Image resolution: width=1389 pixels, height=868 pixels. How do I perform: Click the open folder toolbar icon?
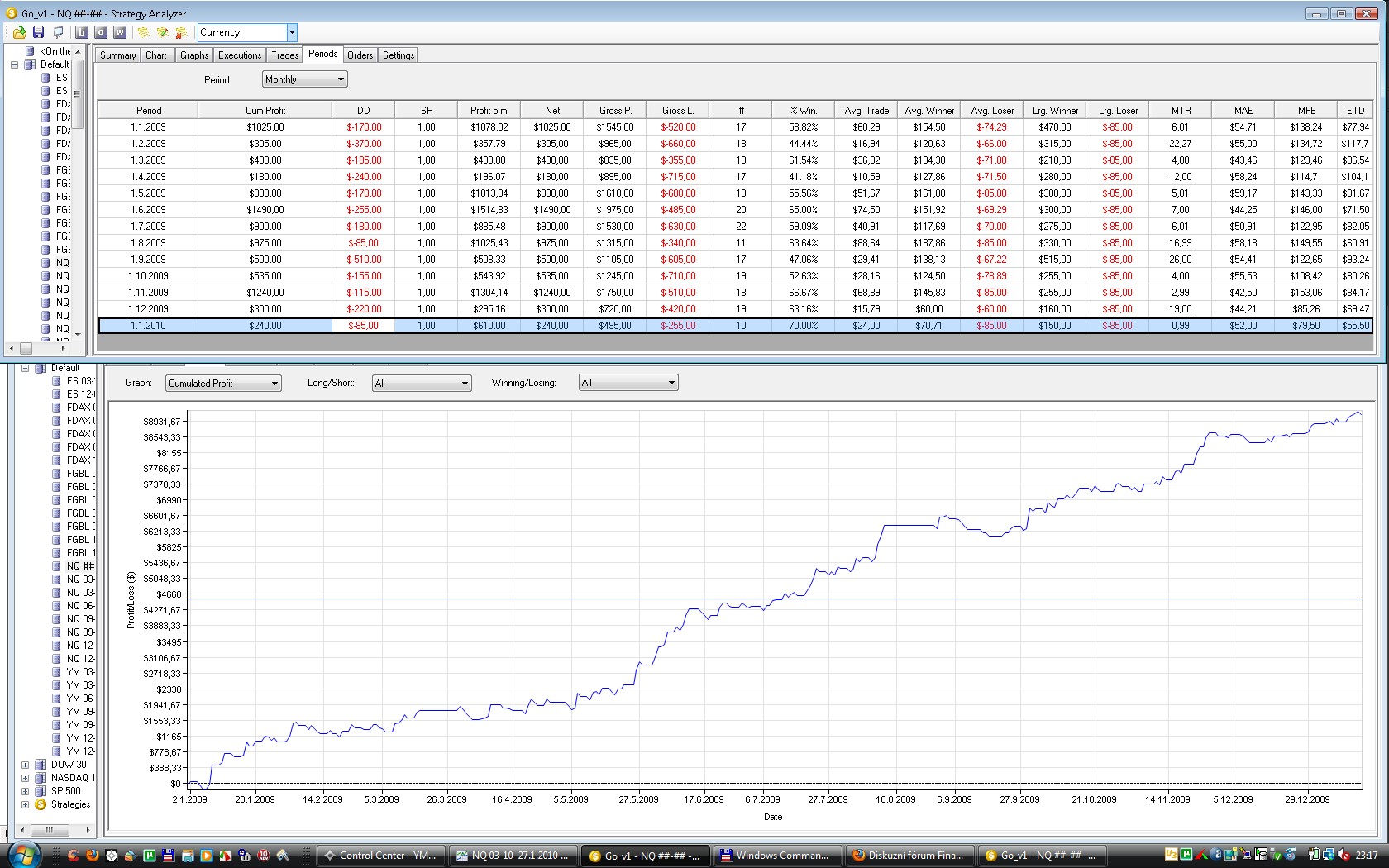tap(19, 32)
